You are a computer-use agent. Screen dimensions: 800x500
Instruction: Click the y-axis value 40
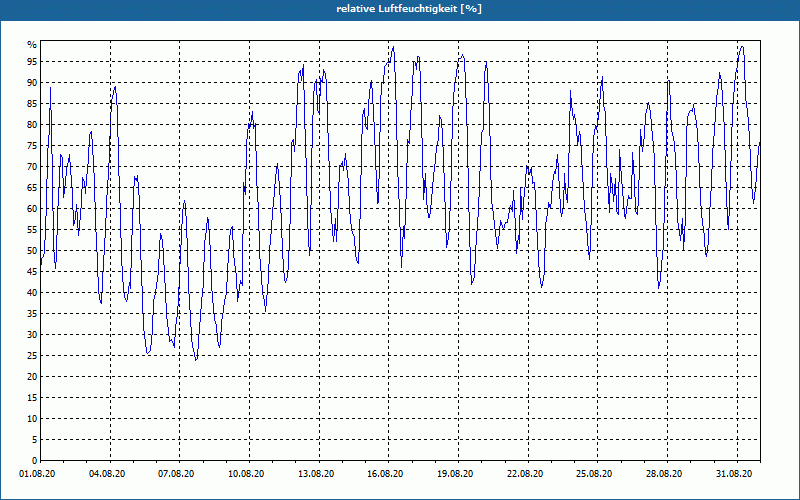click(32, 293)
